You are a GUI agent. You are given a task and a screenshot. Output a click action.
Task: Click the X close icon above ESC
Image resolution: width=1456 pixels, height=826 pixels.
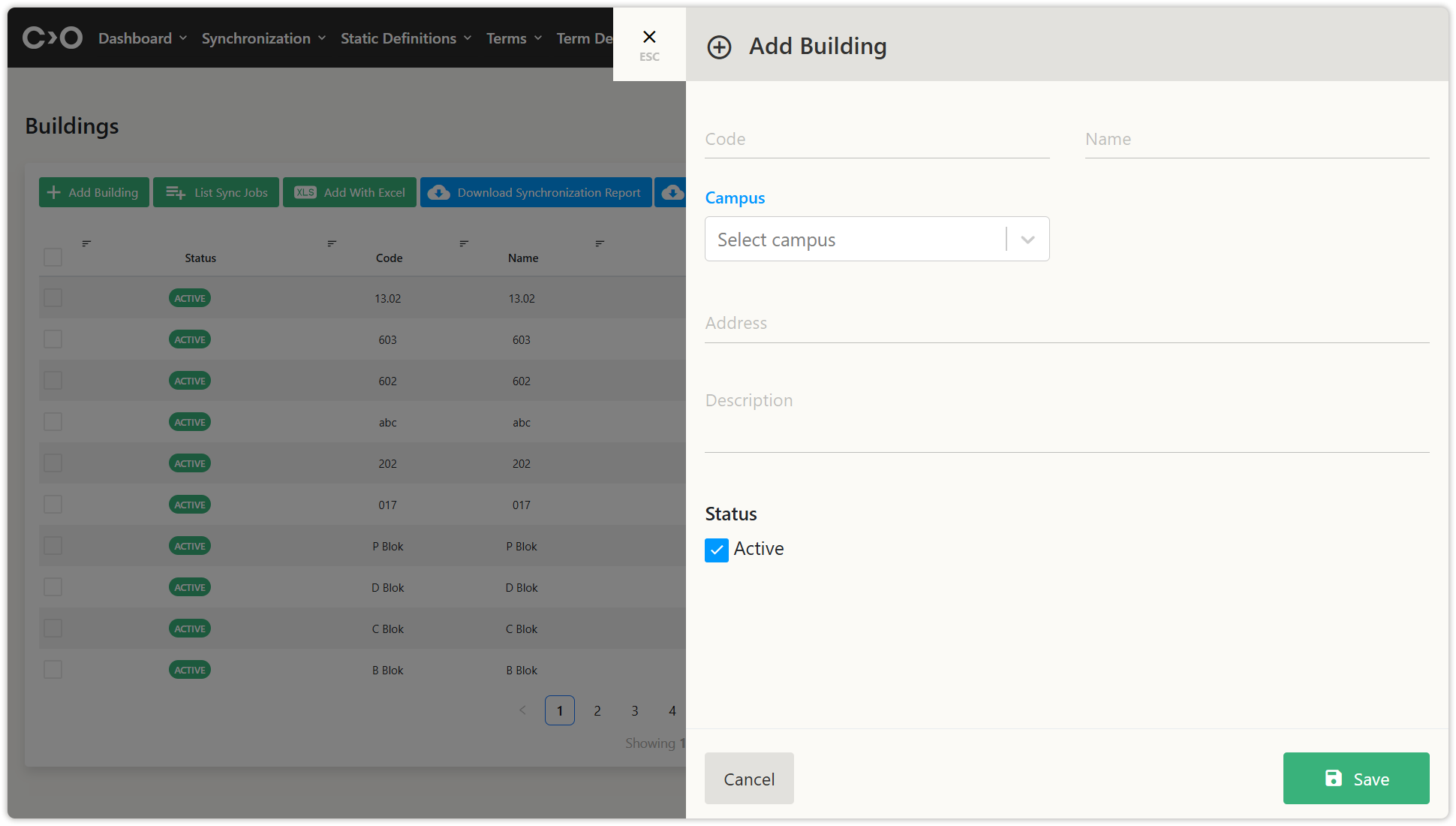tap(649, 37)
